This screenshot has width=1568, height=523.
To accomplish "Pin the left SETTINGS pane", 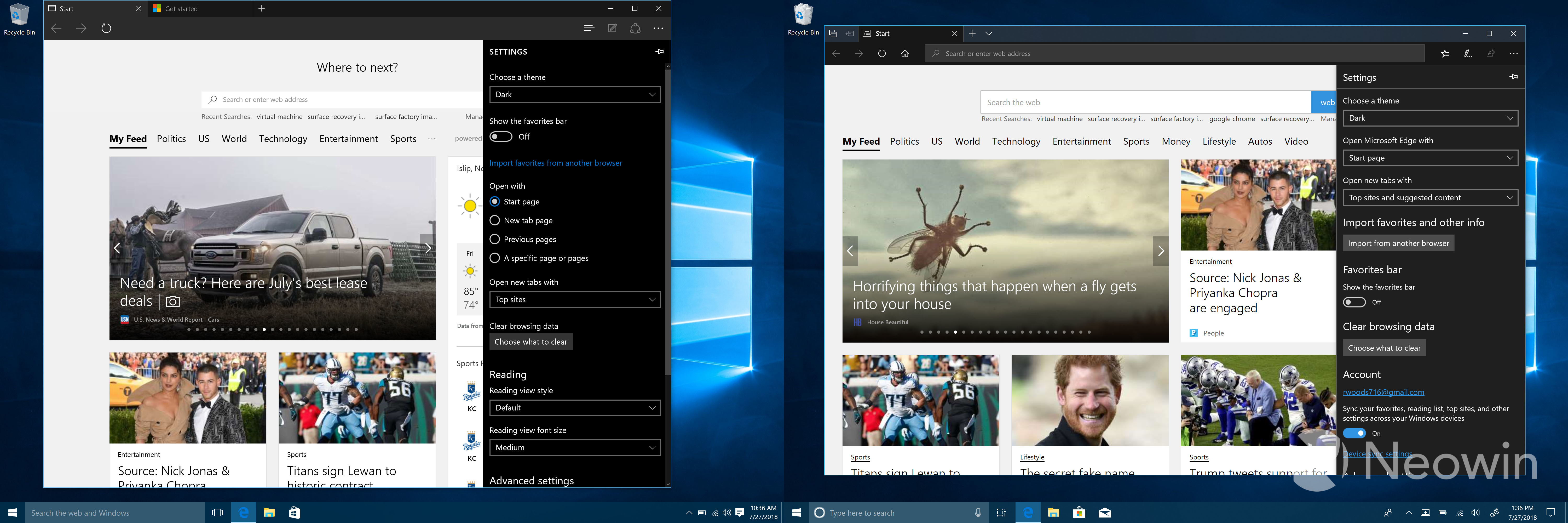I will click(659, 52).
